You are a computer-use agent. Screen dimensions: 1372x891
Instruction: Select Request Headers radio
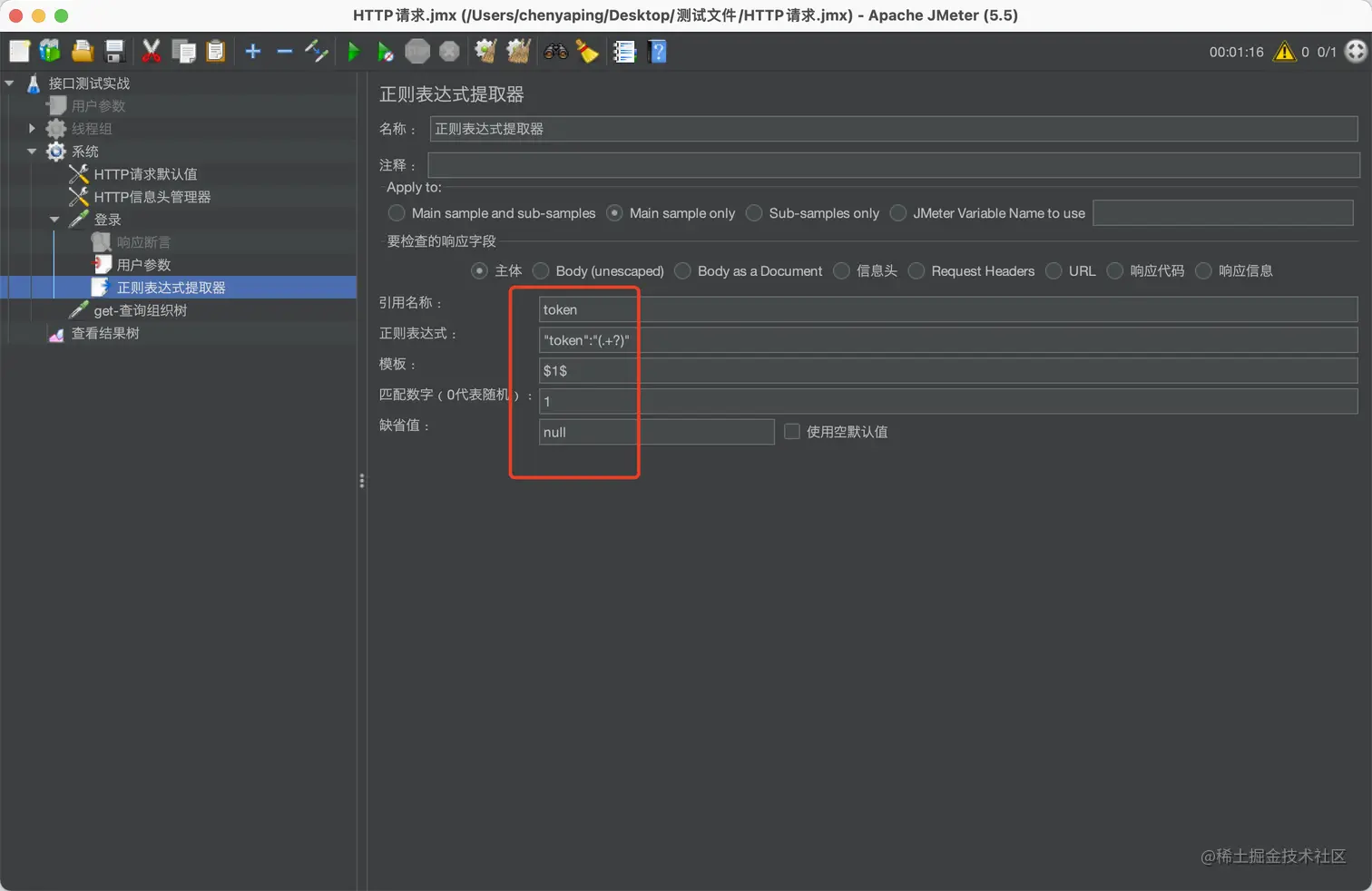click(916, 271)
